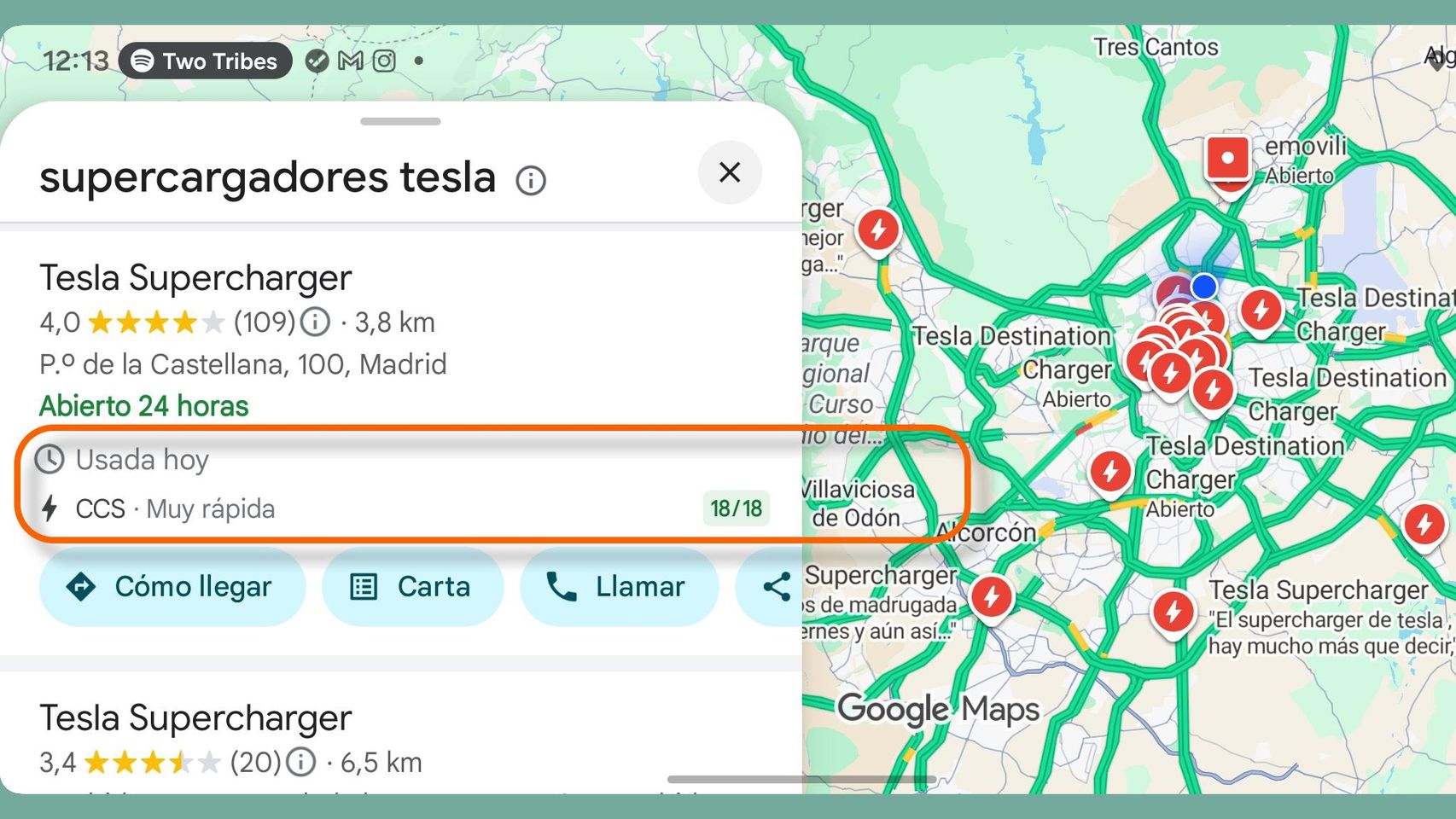Tap Cómo llegar directions button
Image resolution: width=1456 pixels, height=819 pixels.
[x=172, y=587]
